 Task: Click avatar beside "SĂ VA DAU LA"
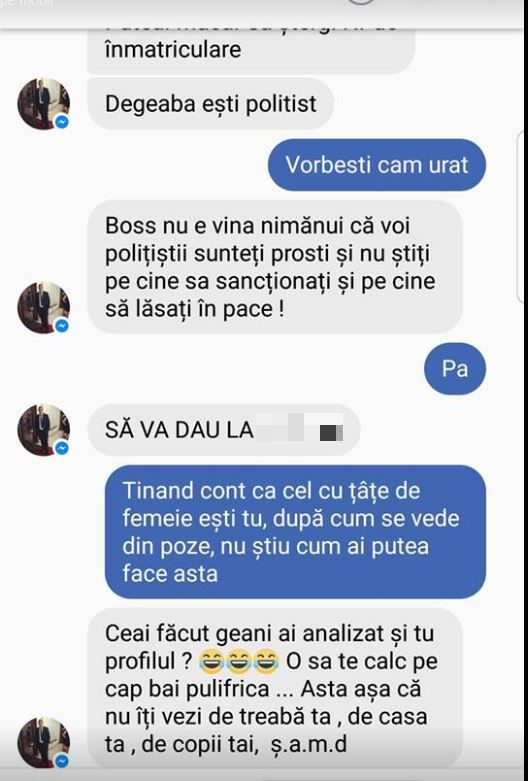point(43,430)
